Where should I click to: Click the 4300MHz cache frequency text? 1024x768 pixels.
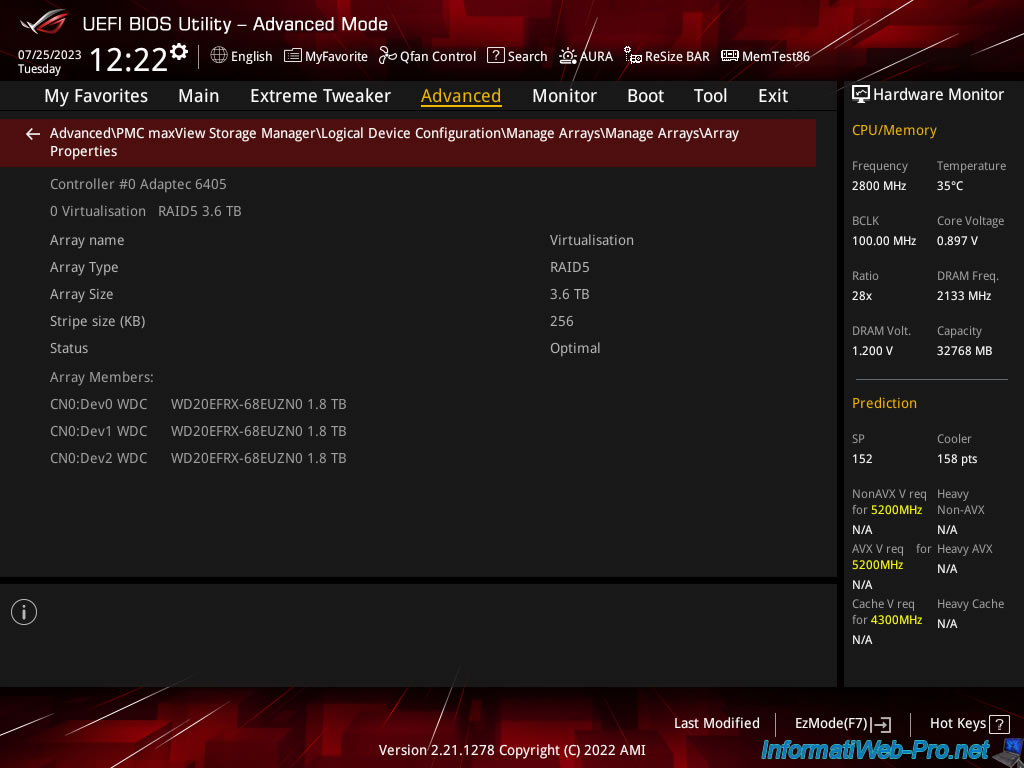click(x=896, y=619)
